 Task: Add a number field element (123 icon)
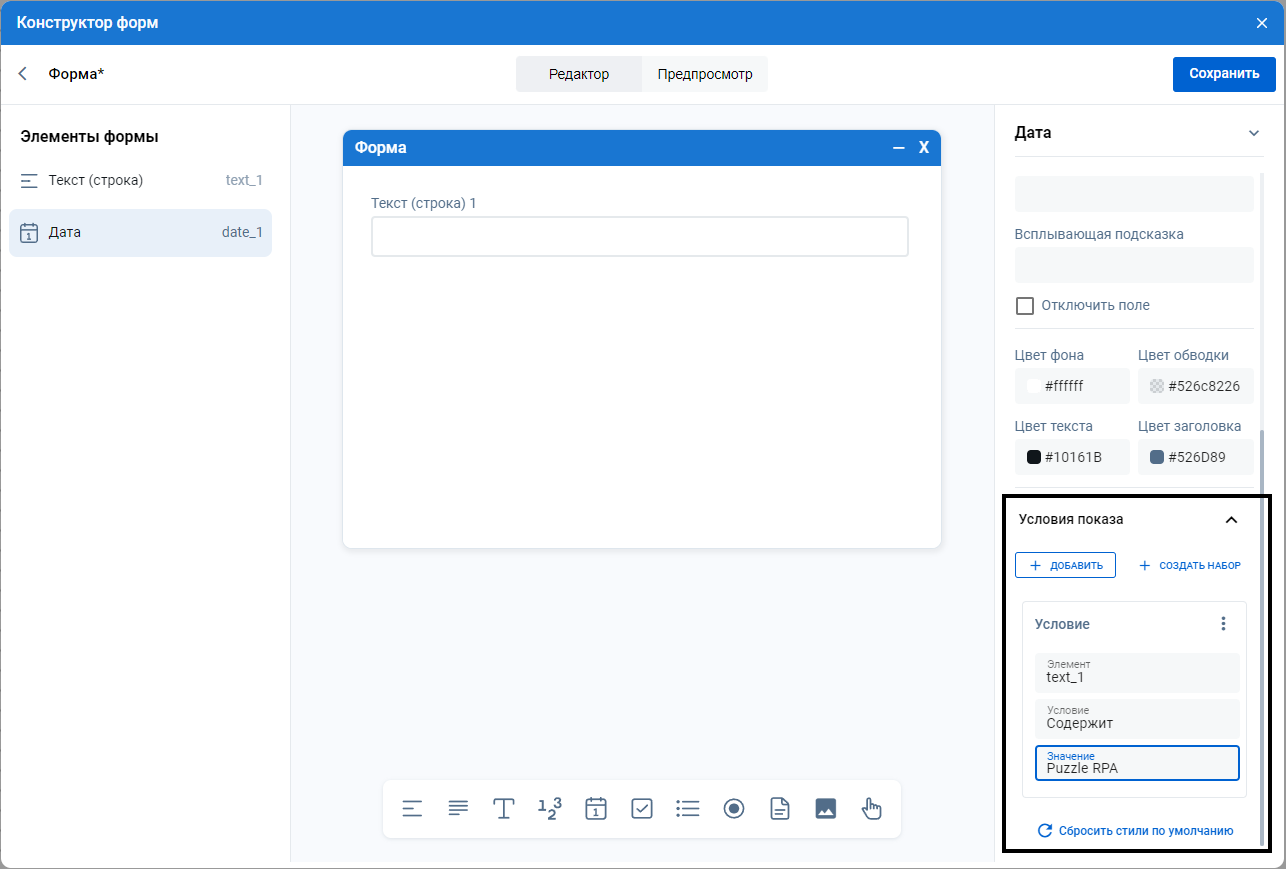click(550, 808)
